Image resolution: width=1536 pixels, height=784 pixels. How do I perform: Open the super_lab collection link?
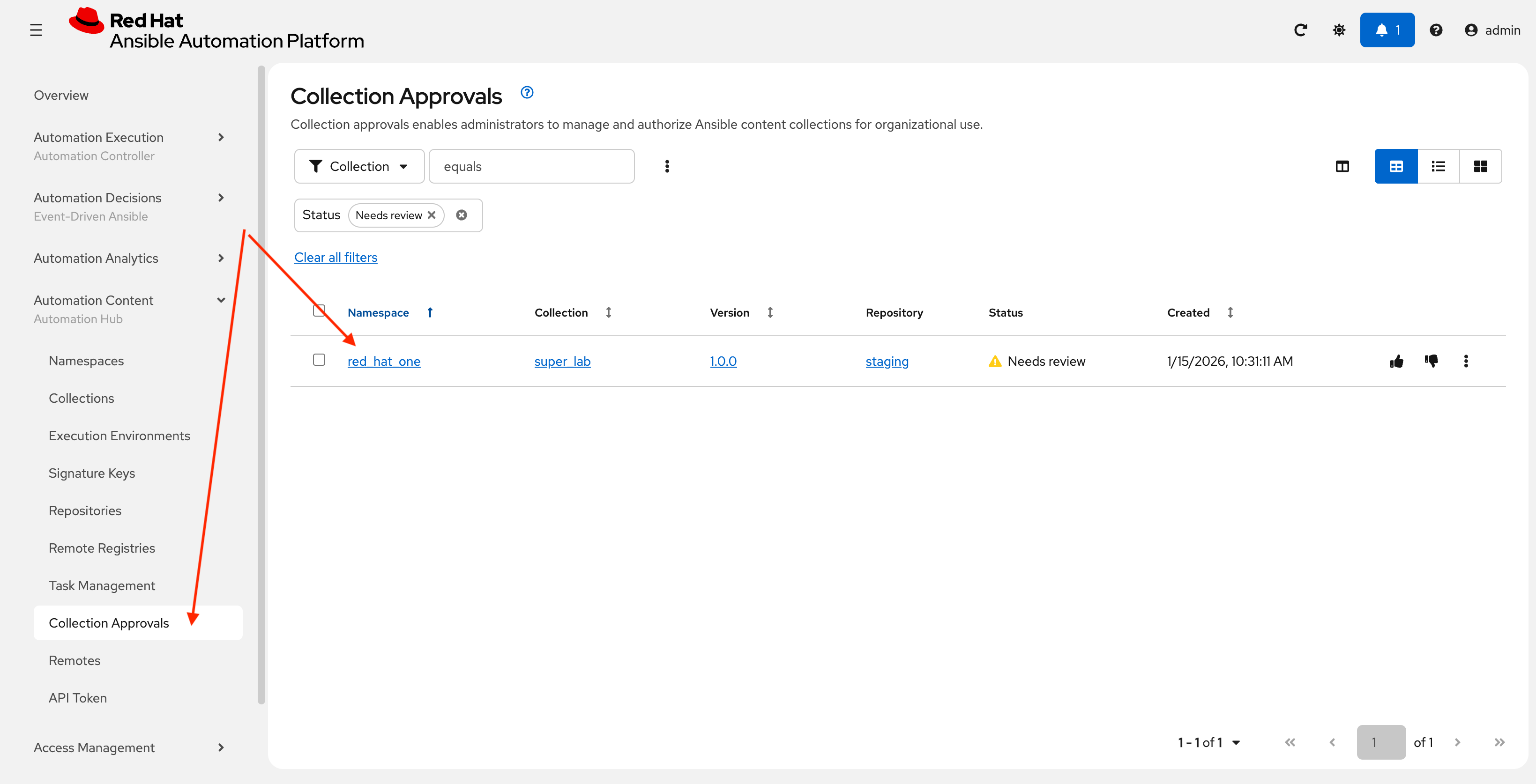pos(562,362)
